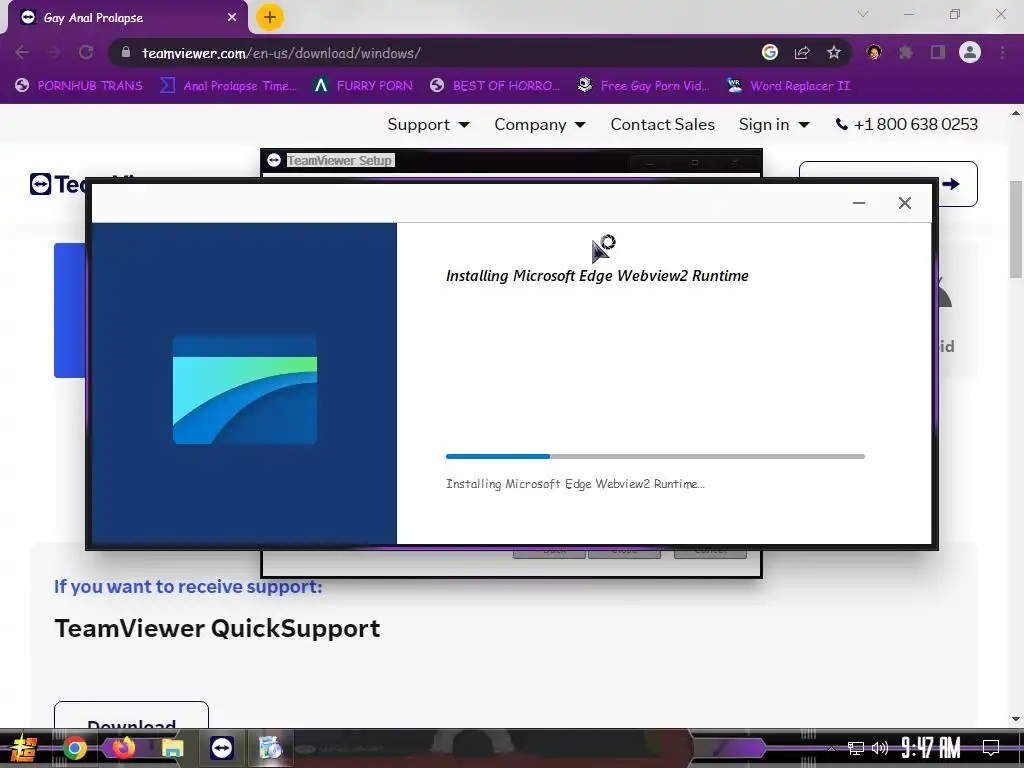Click the 9:47 AM clock
Viewport: 1024px width, 768px height.
[931, 748]
